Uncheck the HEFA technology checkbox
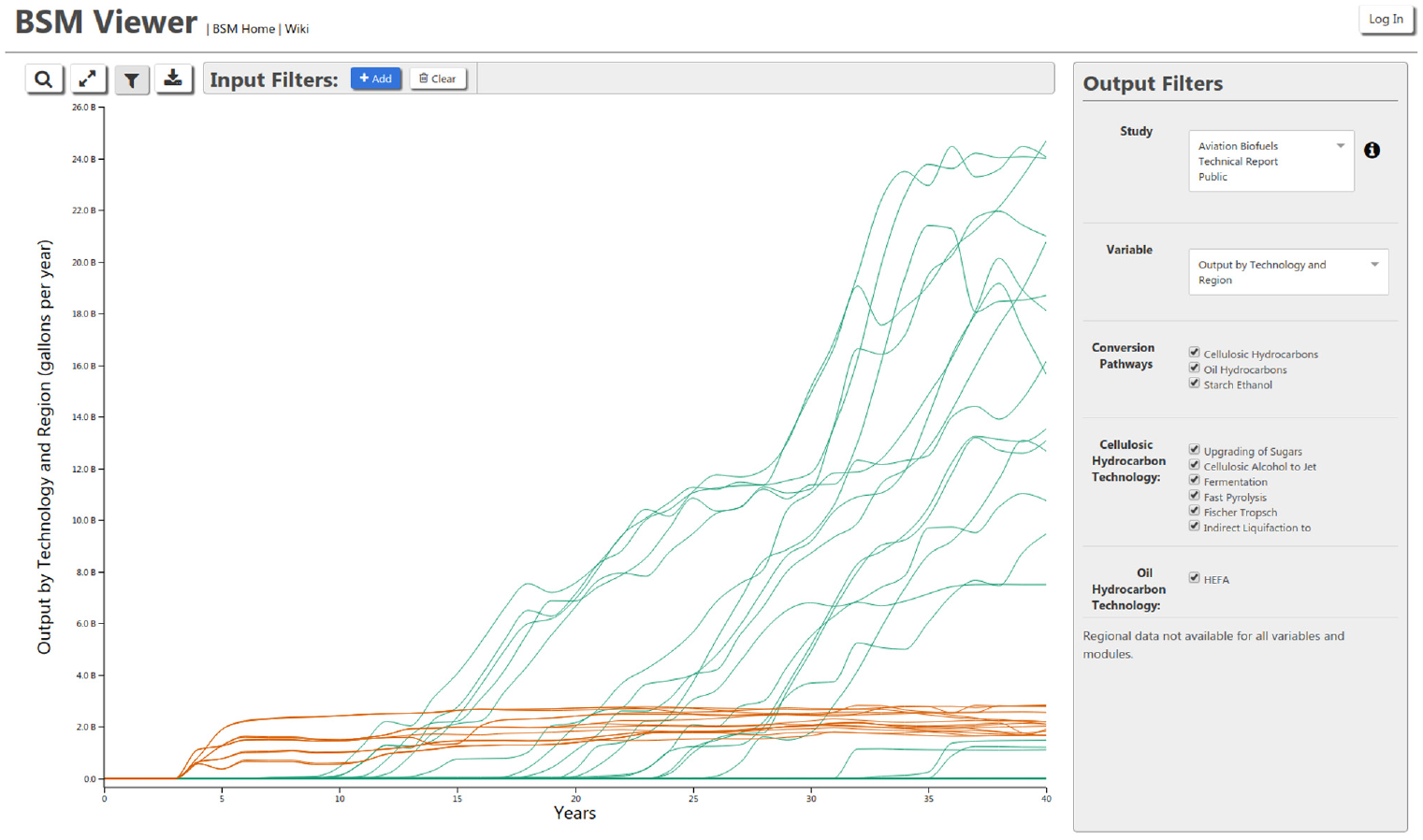1423x840 pixels. (x=1194, y=578)
